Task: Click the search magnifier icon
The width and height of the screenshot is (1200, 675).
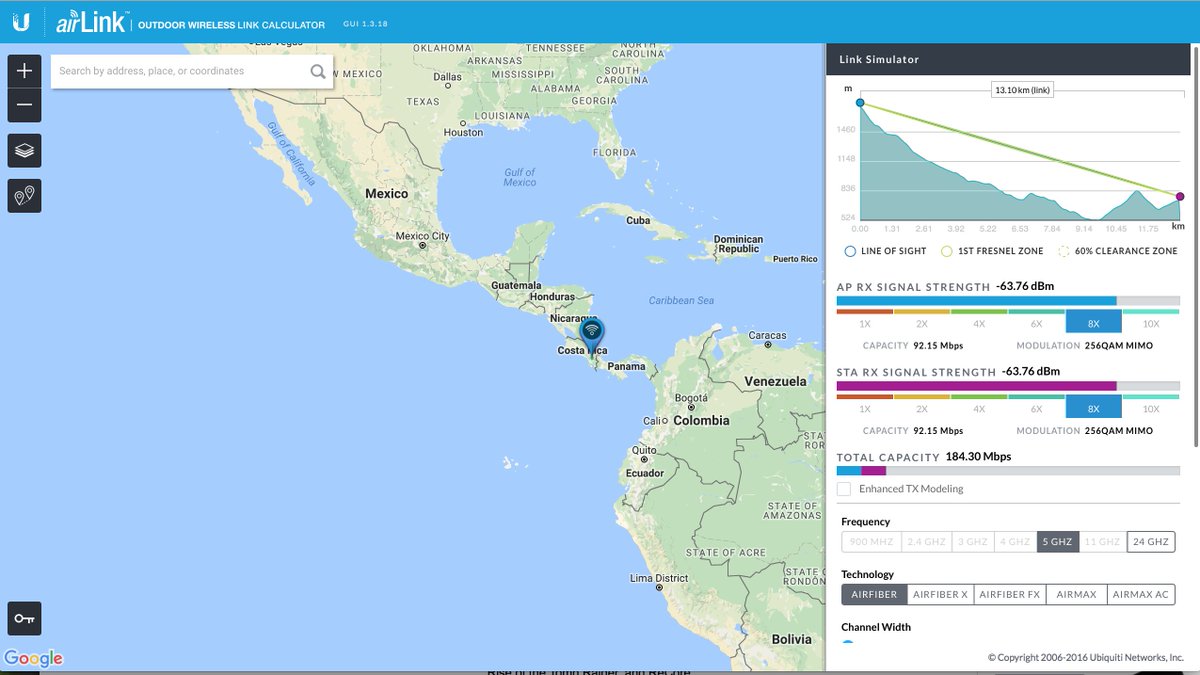Action: point(318,71)
